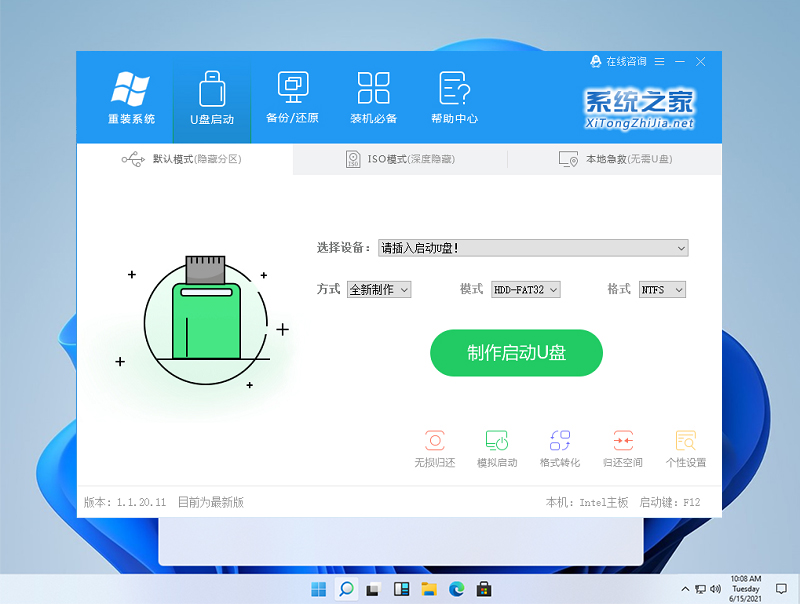
Task: Select the U盘启动 (USB Boot) icon
Action: (210, 97)
